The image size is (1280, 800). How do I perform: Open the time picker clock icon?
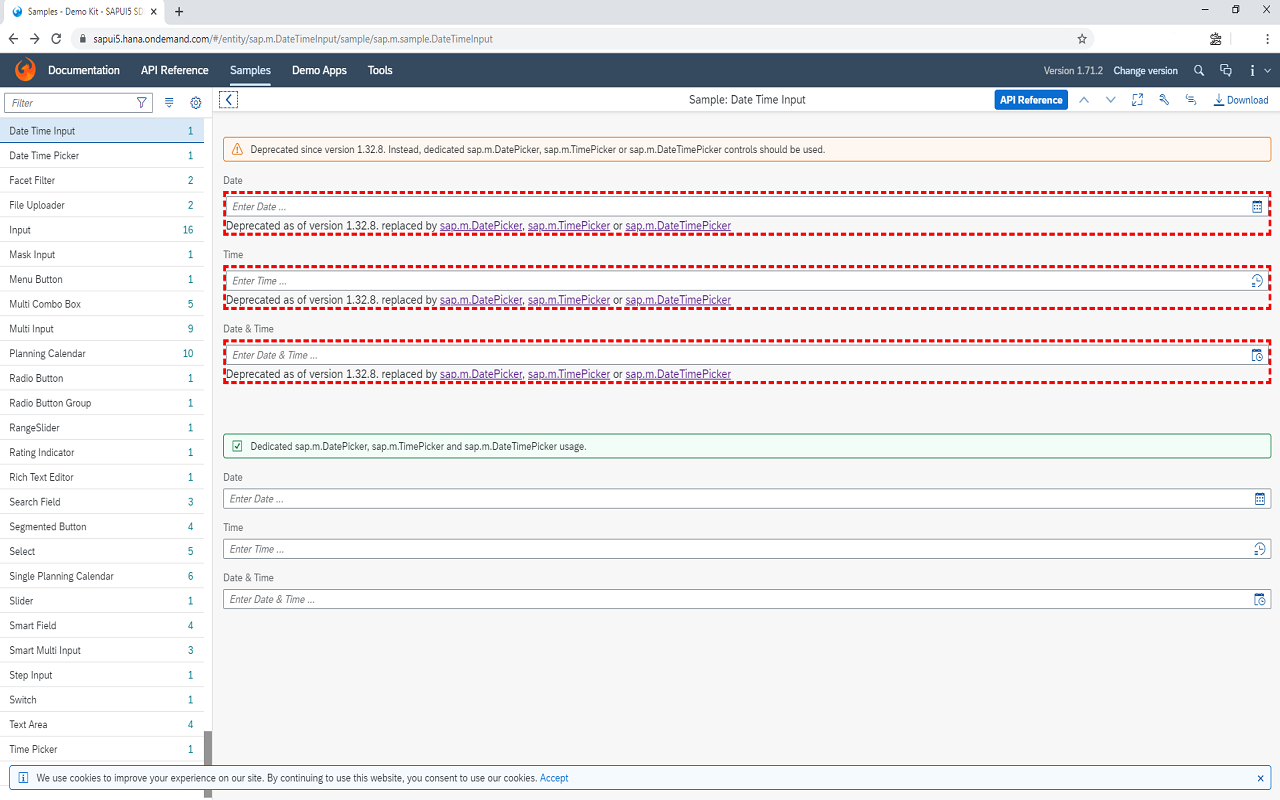coord(1257,281)
